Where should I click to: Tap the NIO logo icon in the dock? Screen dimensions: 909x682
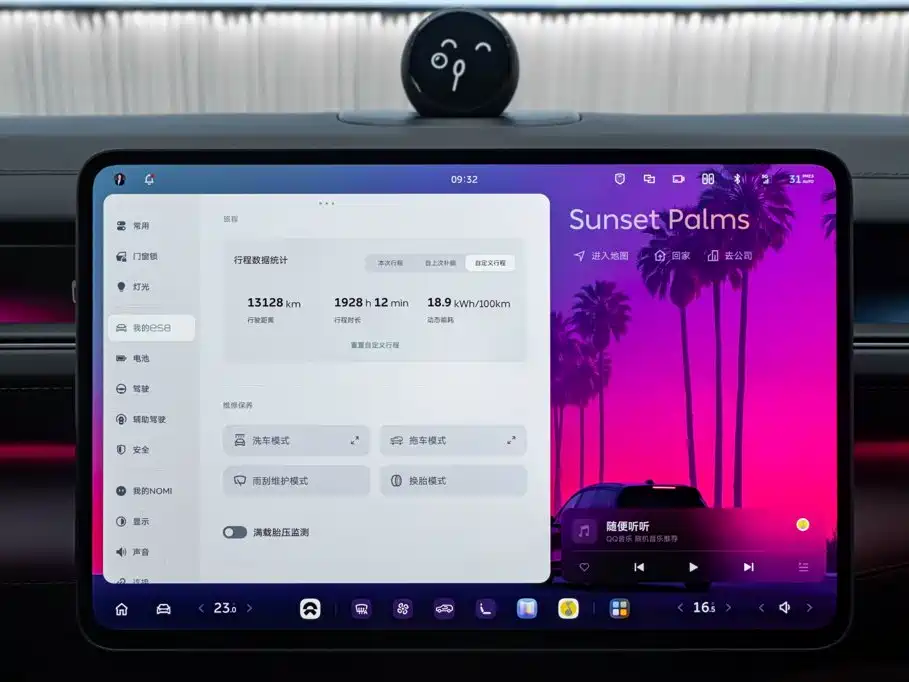click(310, 609)
